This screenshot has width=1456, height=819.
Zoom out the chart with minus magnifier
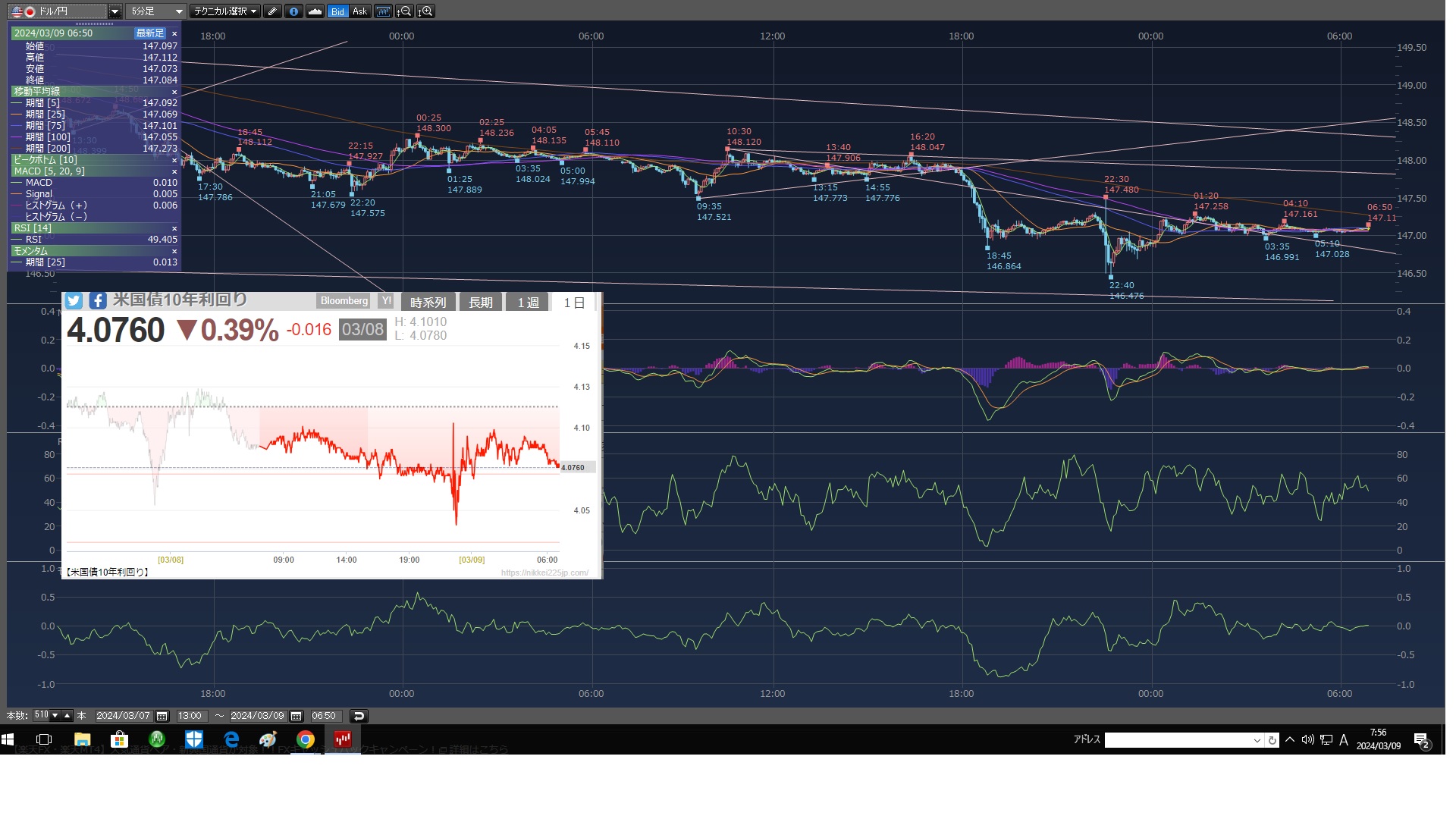click(404, 11)
